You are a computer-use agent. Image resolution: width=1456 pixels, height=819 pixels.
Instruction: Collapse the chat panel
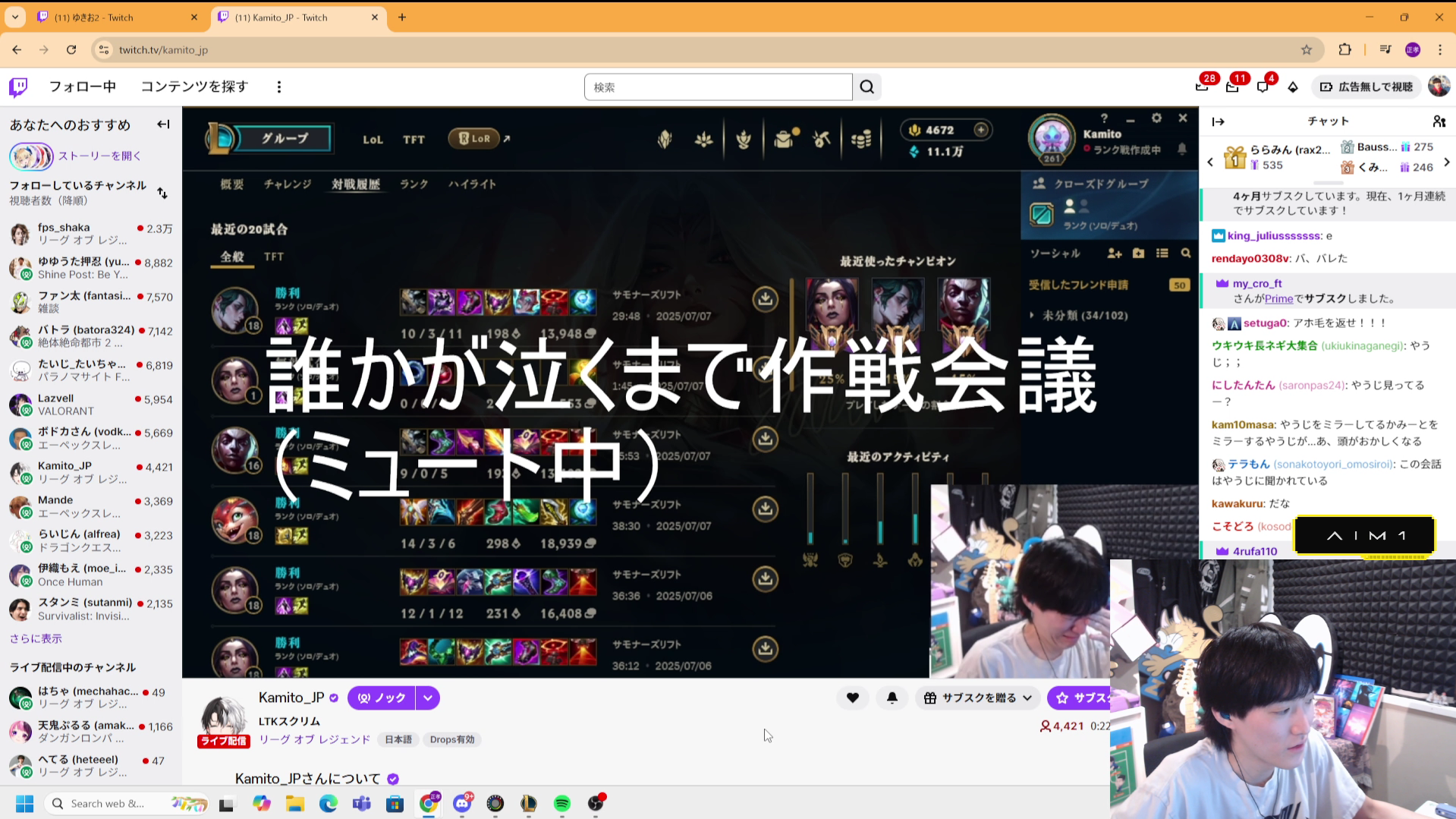tap(1219, 121)
